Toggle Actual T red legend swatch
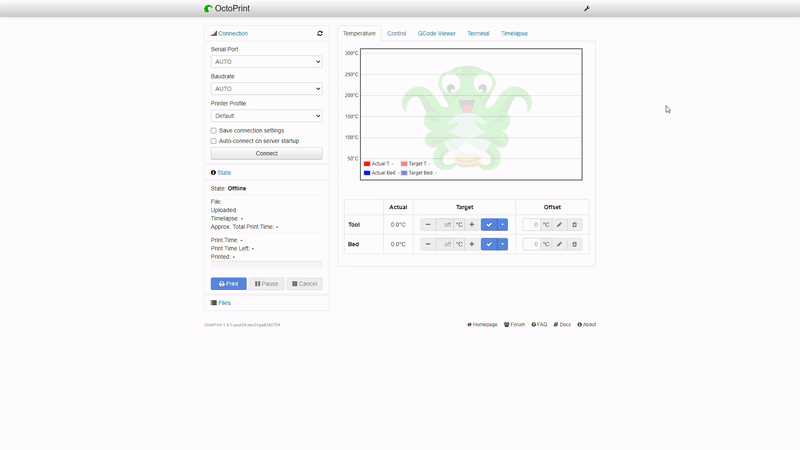The height and width of the screenshot is (450, 800). point(367,164)
